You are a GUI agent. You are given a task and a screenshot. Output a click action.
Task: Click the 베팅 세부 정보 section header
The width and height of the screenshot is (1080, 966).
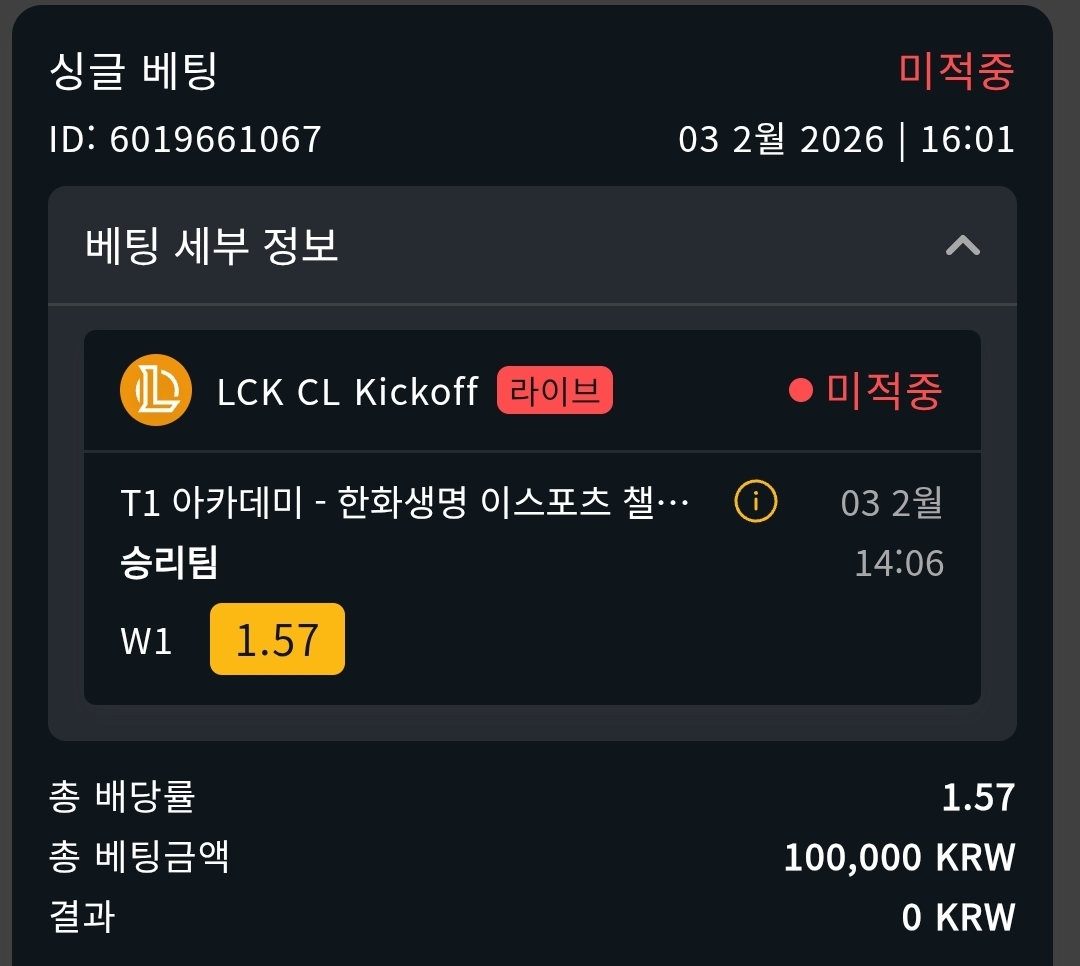click(212, 245)
